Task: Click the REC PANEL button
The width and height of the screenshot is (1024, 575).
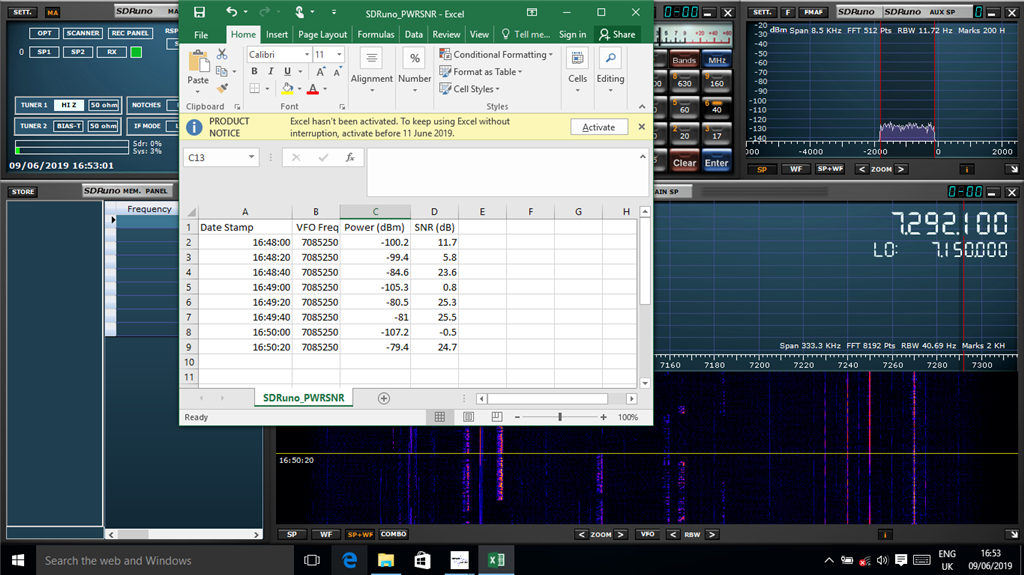Action: (130, 33)
